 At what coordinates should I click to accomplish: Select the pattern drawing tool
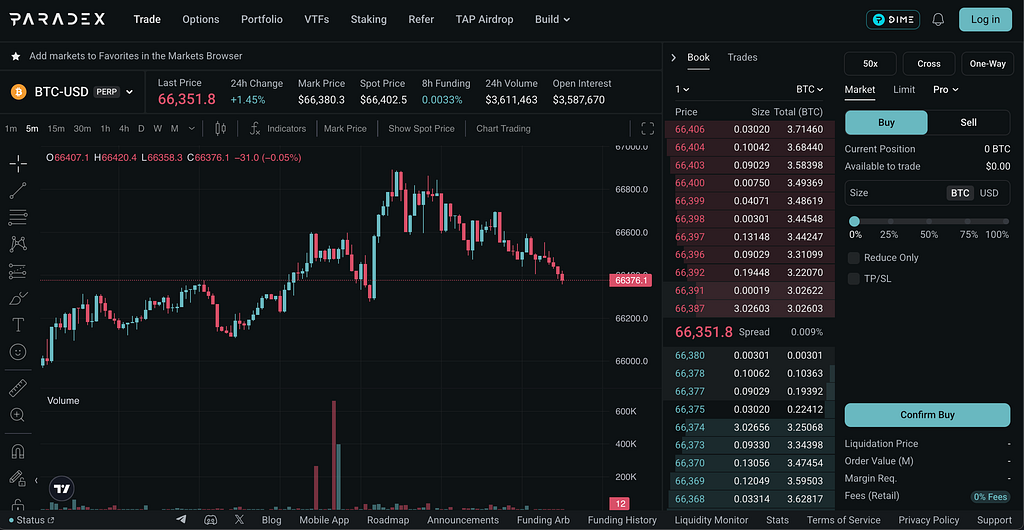(x=18, y=244)
